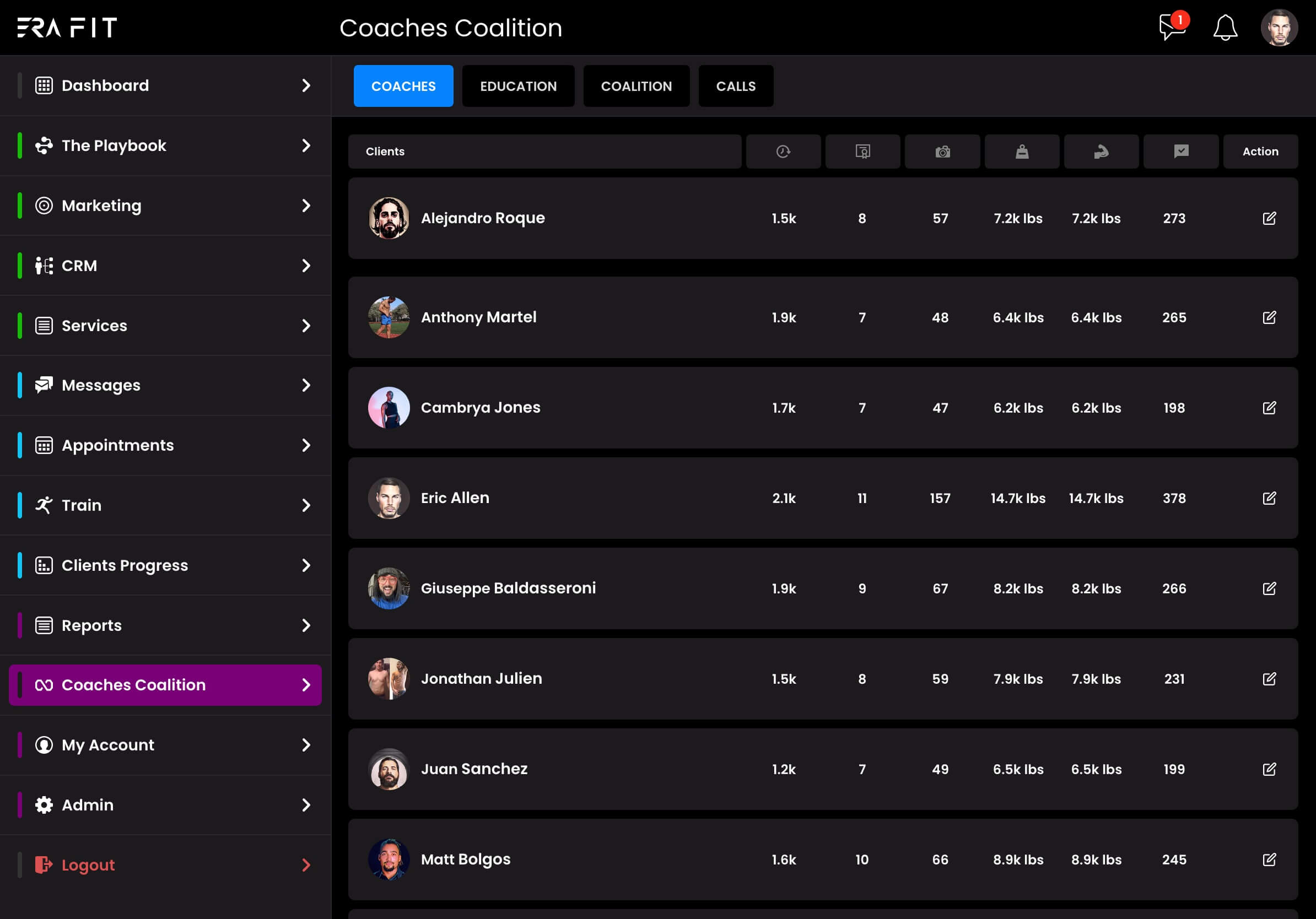Expand the Train chevron

click(x=306, y=505)
